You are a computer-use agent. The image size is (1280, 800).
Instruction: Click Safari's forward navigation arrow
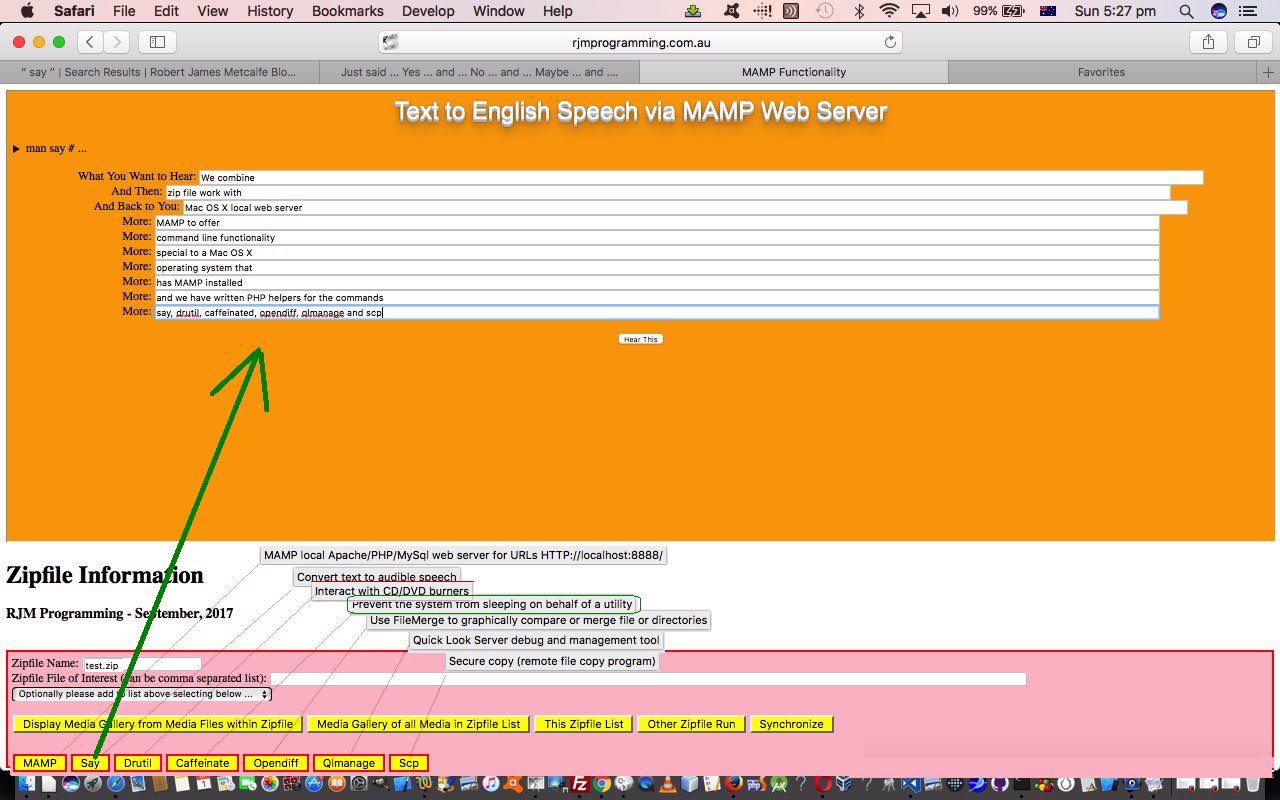point(117,42)
